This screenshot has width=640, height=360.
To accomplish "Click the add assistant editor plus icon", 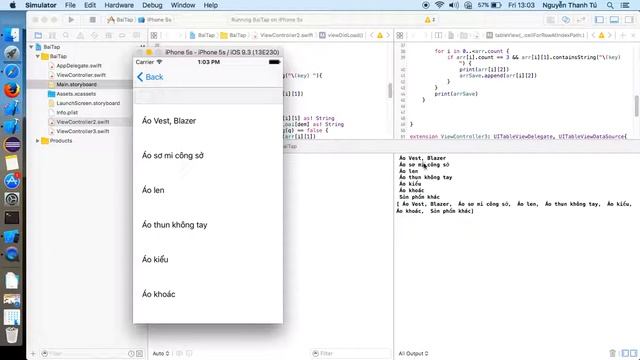I will (623, 36).
